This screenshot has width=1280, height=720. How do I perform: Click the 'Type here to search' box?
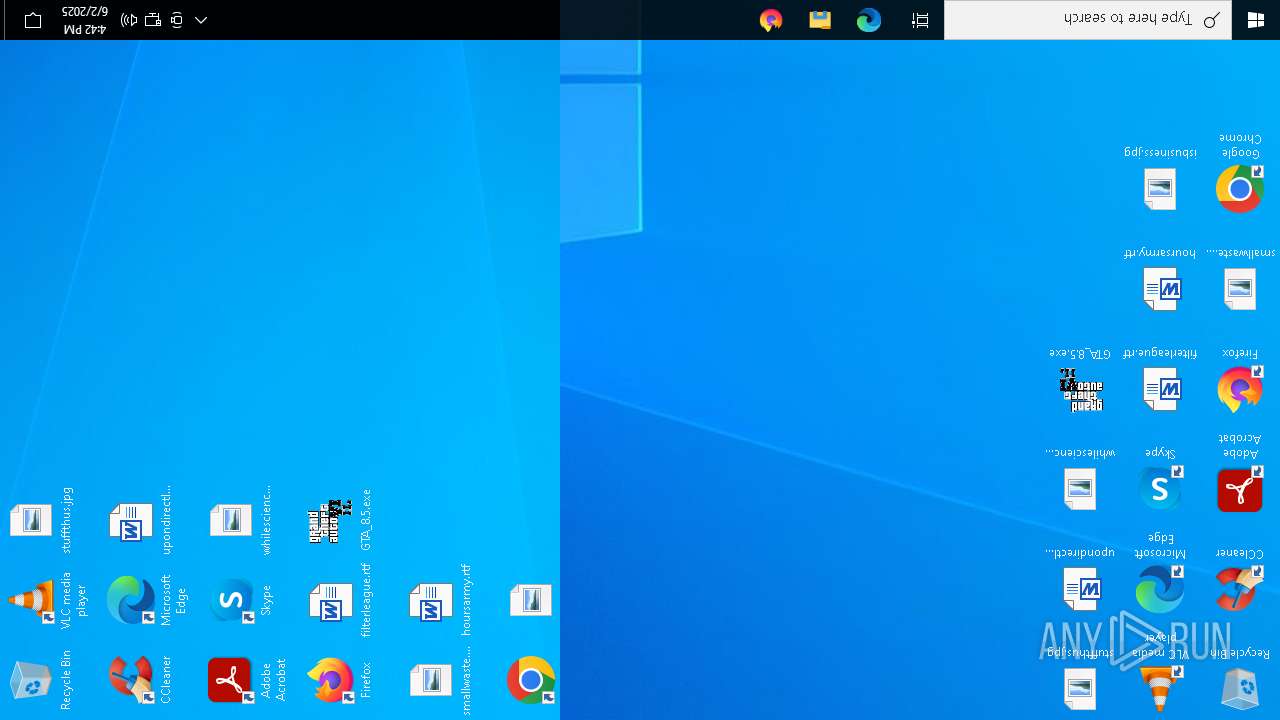point(1089,20)
